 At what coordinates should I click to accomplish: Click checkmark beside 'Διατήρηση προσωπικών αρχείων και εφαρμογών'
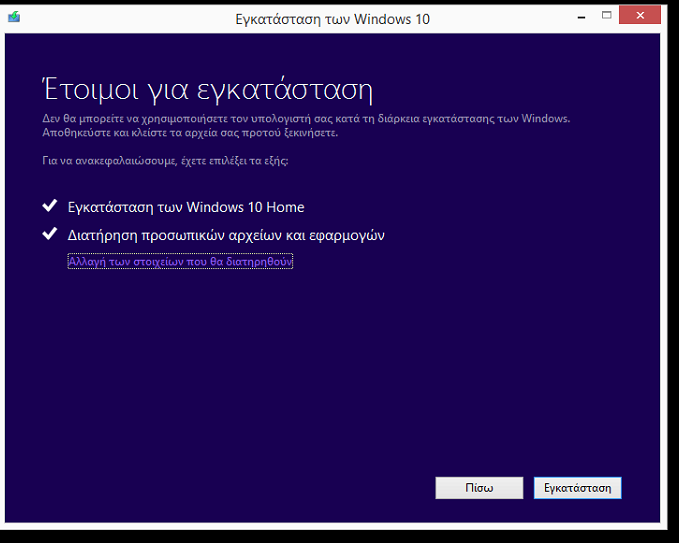50,234
